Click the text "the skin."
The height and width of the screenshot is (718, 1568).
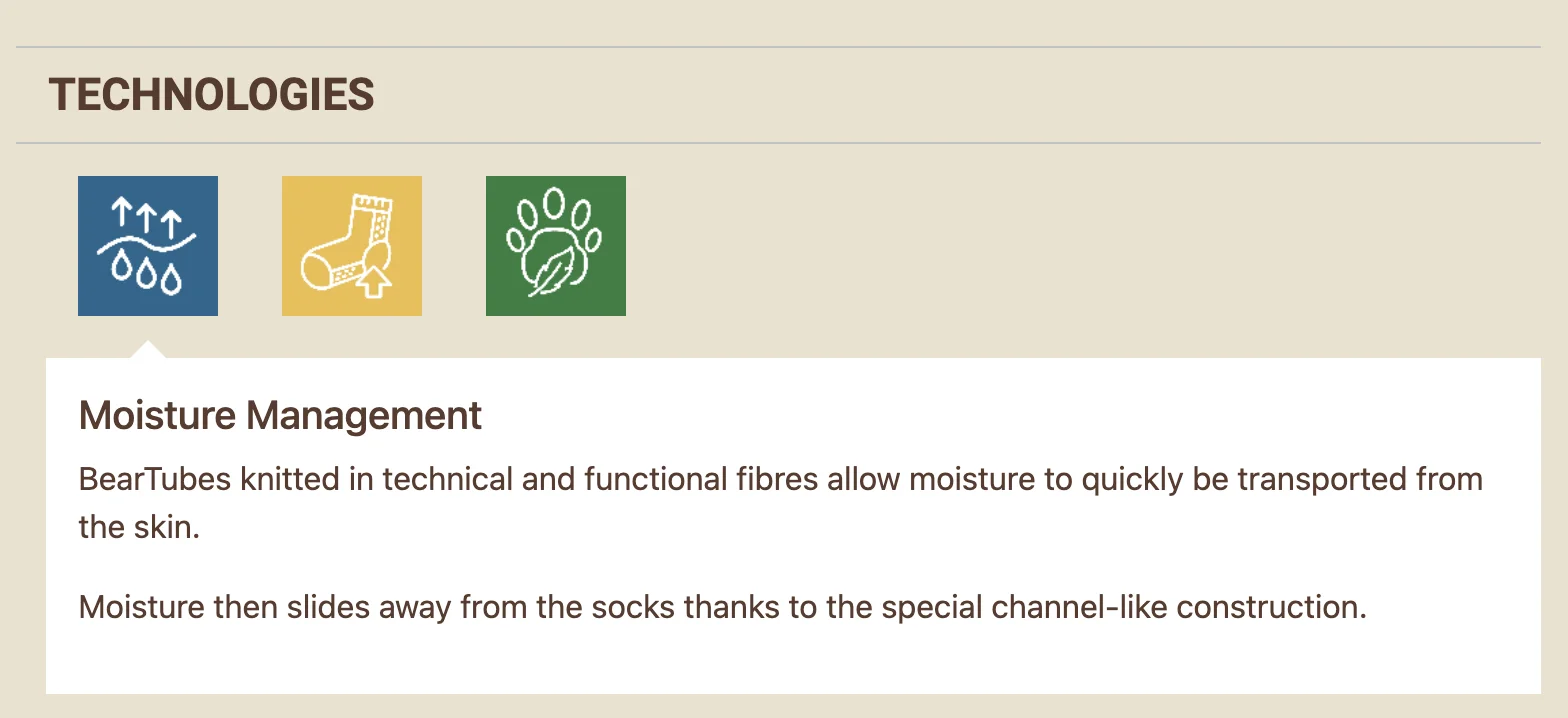[140, 527]
